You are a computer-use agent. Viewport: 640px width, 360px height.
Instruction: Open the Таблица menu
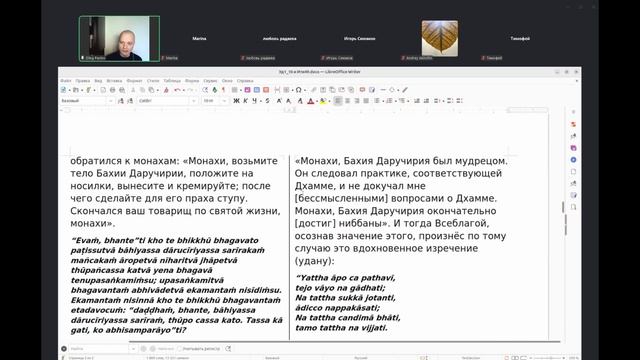point(172,81)
